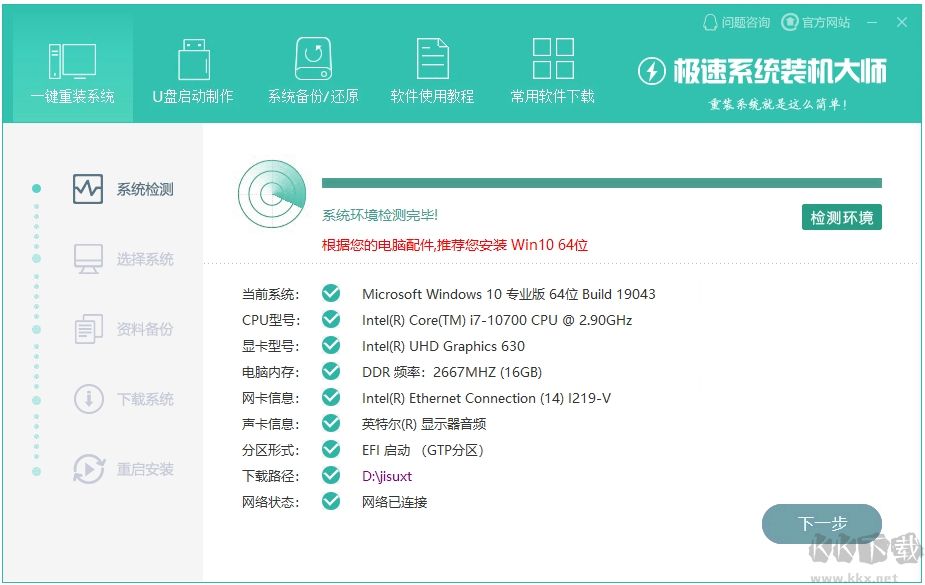Click the 显卡型号 green check icon
925x585 pixels.
click(x=331, y=345)
